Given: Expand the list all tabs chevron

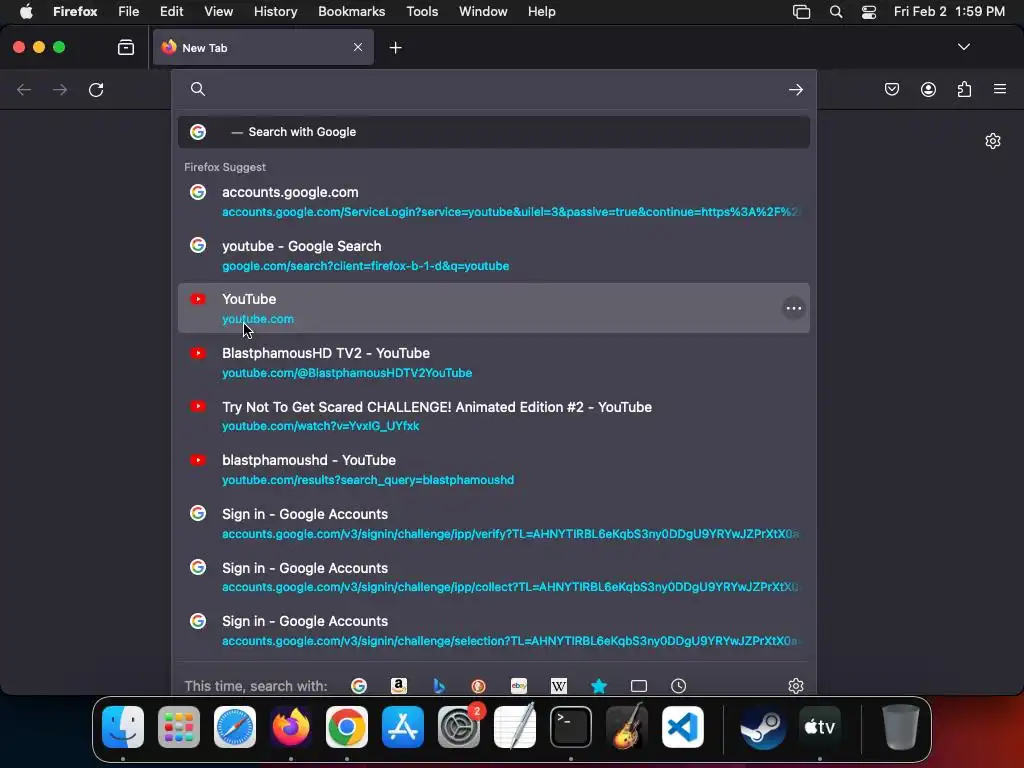Looking at the screenshot, I should coord(963,47).
